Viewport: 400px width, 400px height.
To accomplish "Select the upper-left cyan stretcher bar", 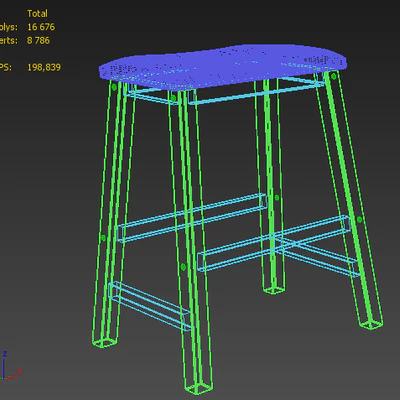I will click(x=192, y=218).
